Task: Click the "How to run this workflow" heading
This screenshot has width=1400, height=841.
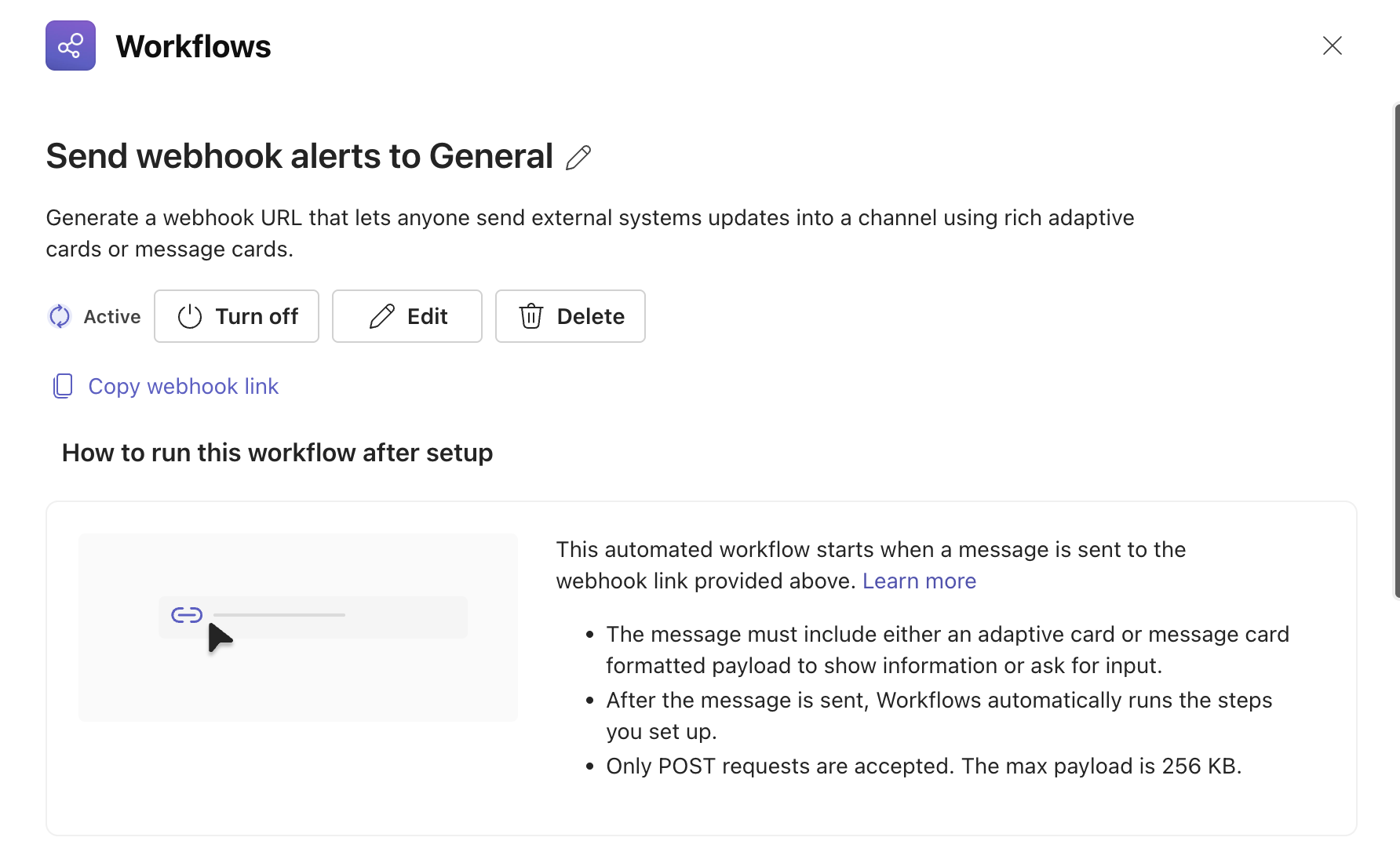Action: pos(277,453)
